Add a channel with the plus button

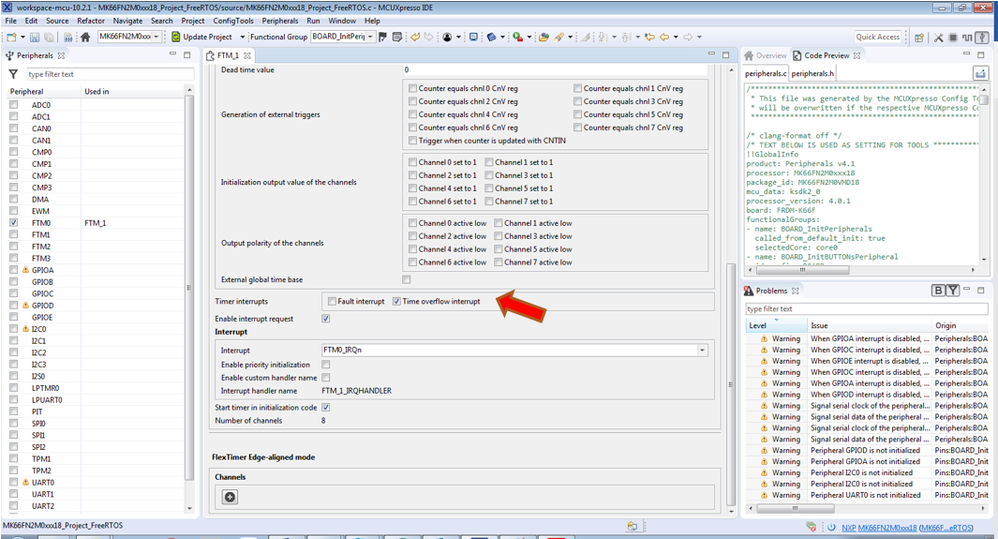coord(230,497)
